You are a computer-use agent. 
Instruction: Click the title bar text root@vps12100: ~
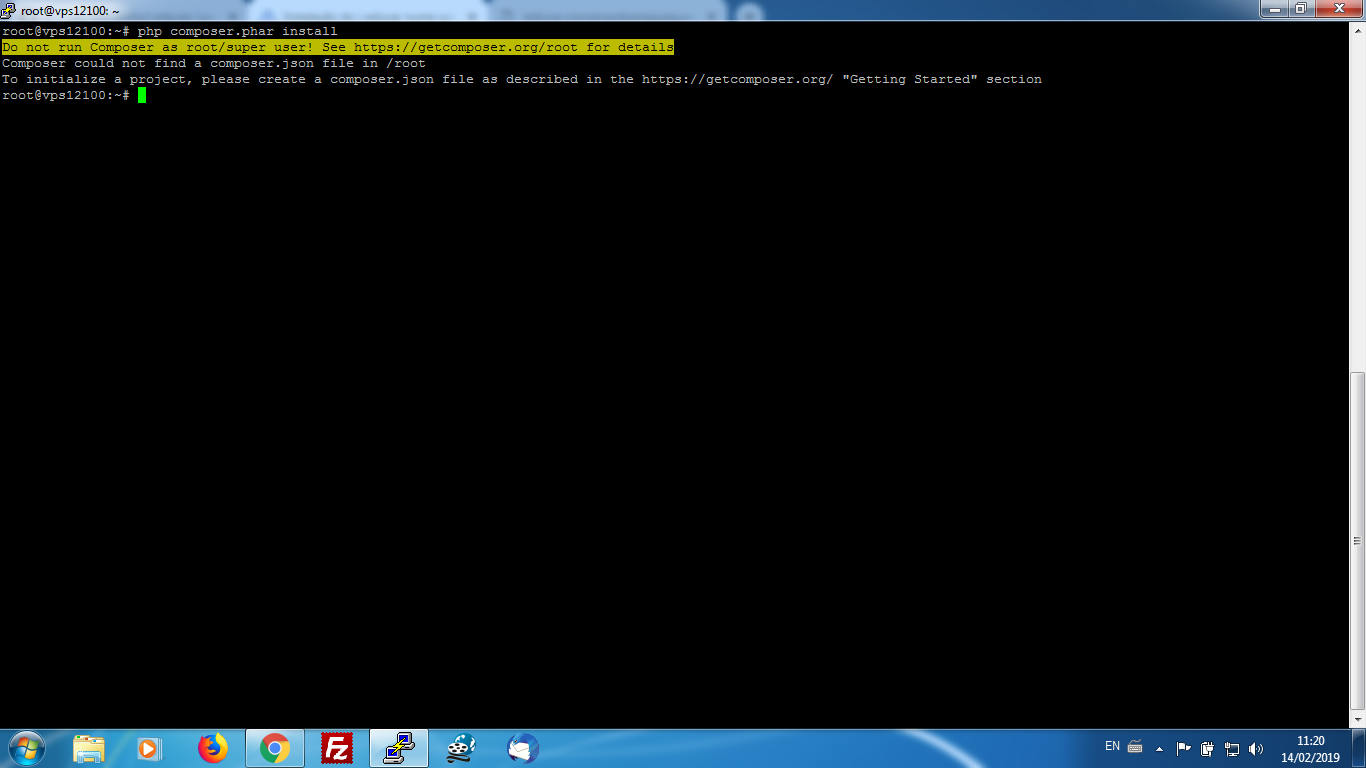pyautogui.click(x=70, y=11)
